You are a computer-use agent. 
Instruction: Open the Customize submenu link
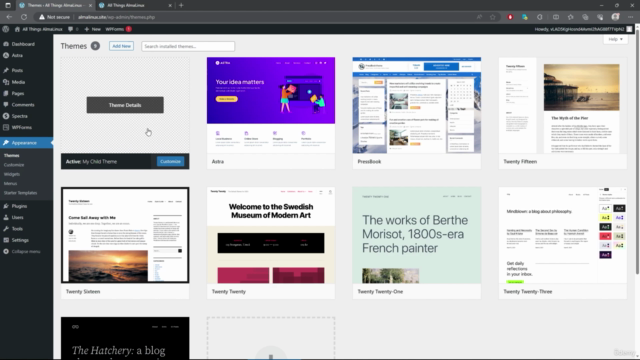[14, 165]
